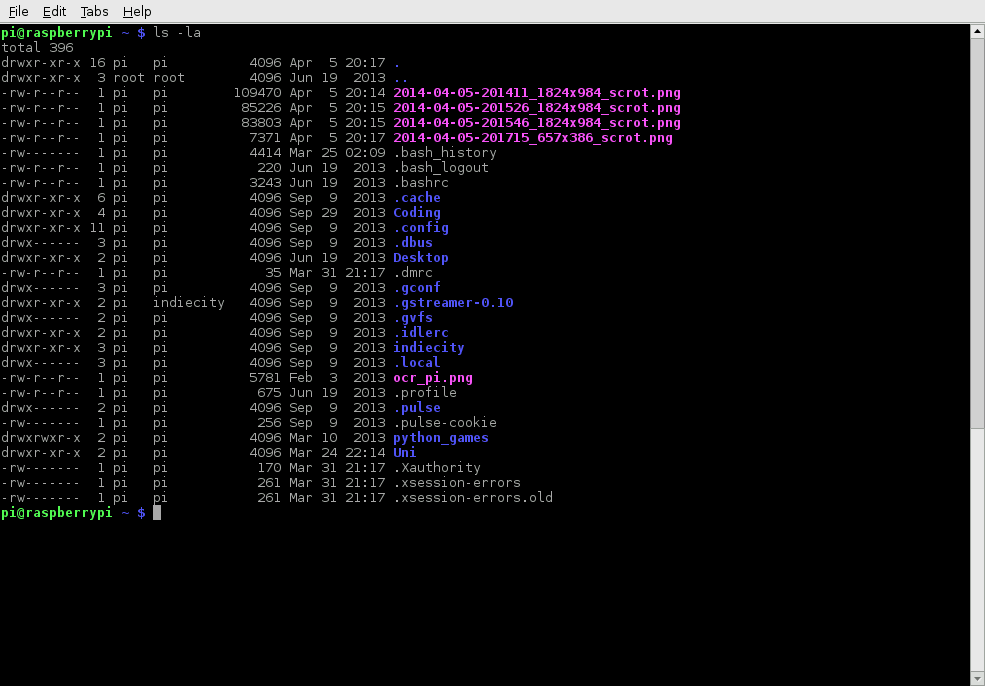Click the 'ls -la' command text
985x686 pixels.
[177, 33]
